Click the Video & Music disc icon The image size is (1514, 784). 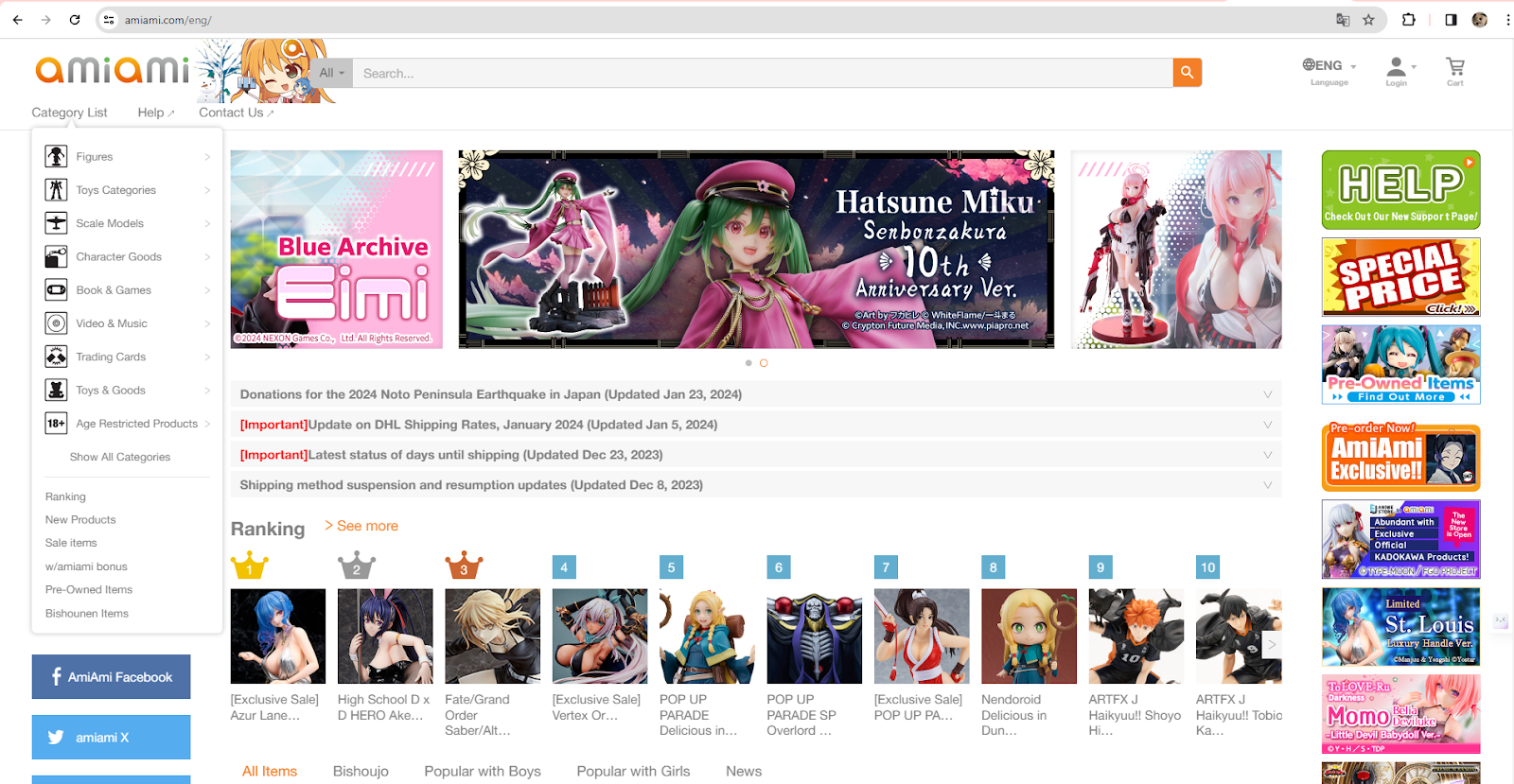56,323
